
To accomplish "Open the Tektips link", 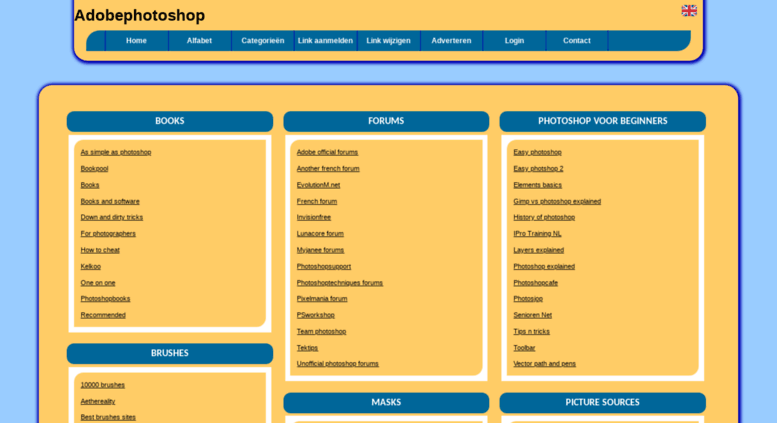I will [307, 348].
